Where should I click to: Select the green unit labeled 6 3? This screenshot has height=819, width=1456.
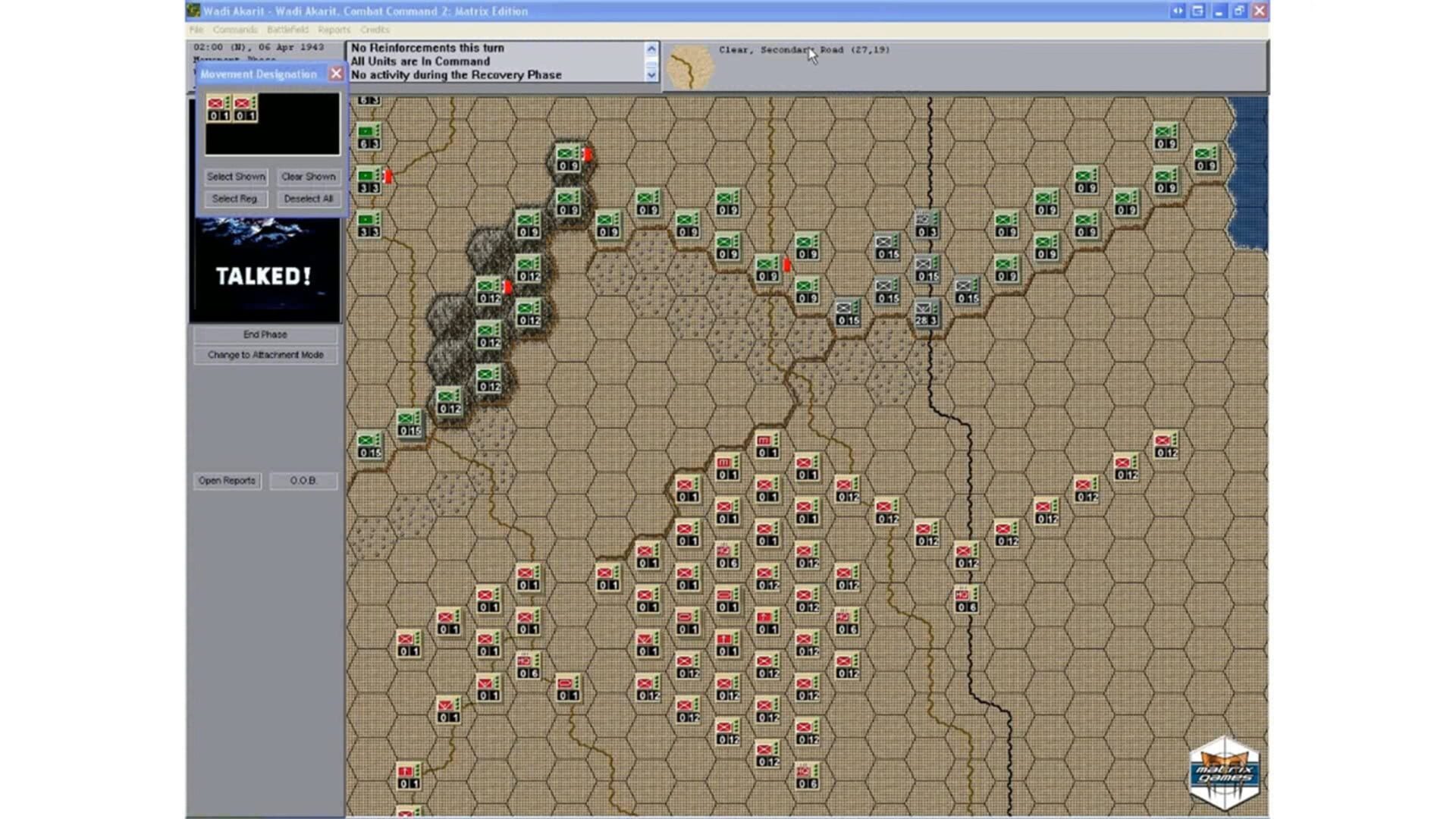tap(369, 136)
